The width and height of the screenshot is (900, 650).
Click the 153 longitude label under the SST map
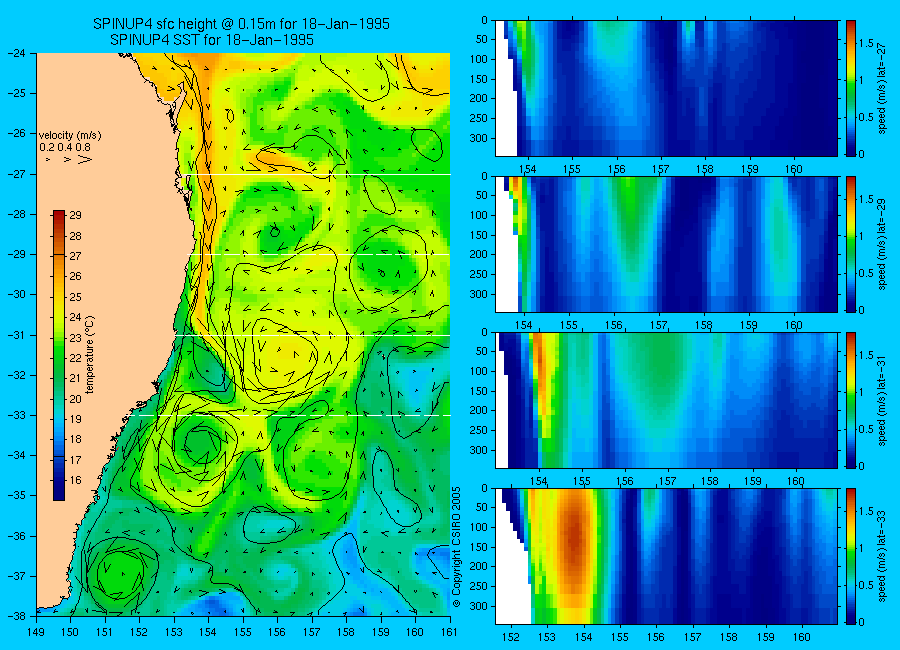pyautogui.click(x=174, y=632)
